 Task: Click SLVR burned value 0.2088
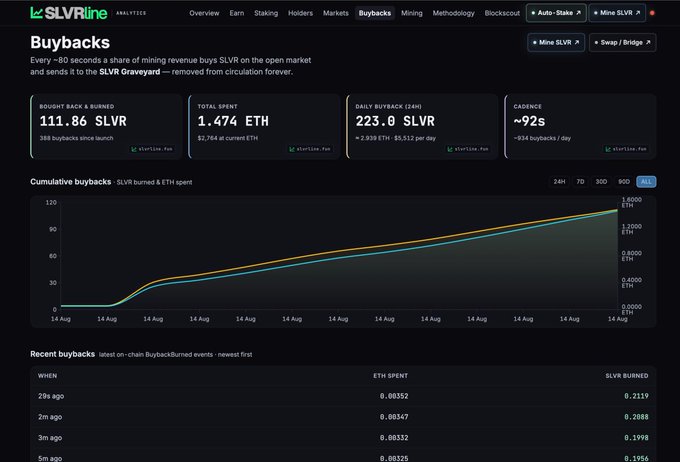636,417
